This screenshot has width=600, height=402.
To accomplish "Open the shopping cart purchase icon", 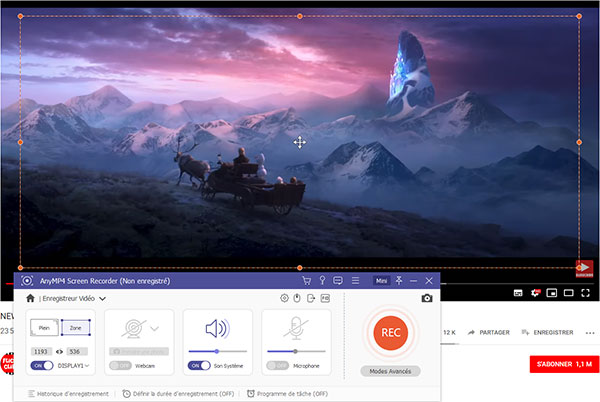I will [306, 281].
